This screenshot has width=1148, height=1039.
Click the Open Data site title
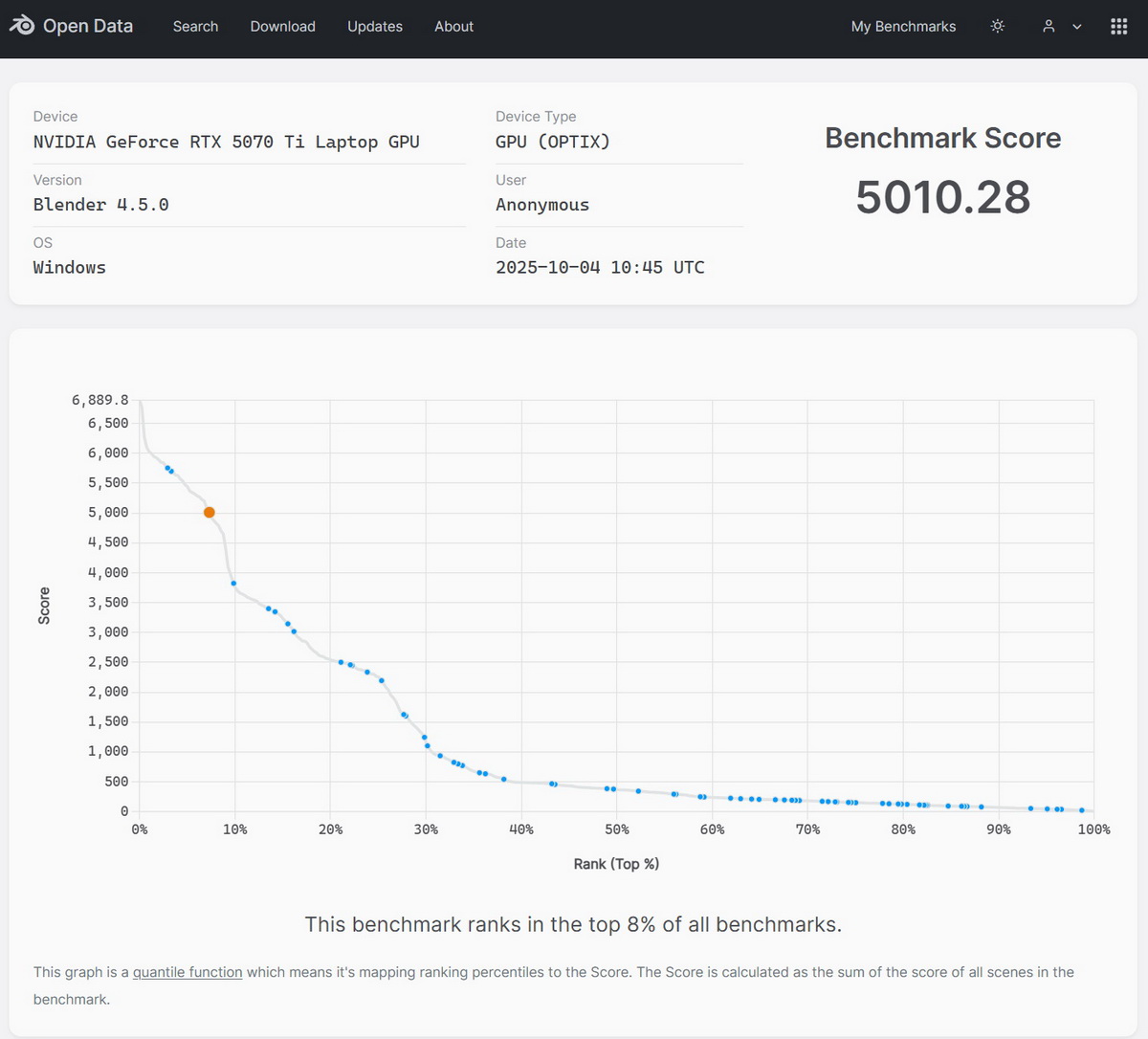click(x=88, y=26)
